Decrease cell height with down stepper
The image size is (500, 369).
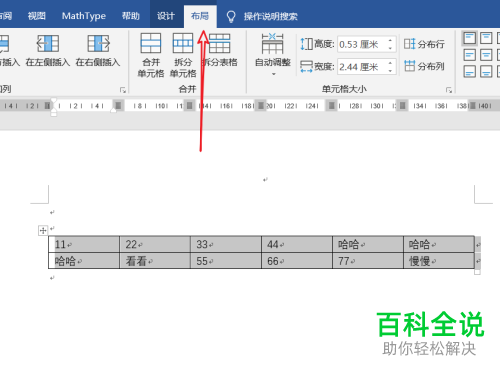tap(390, 48)
